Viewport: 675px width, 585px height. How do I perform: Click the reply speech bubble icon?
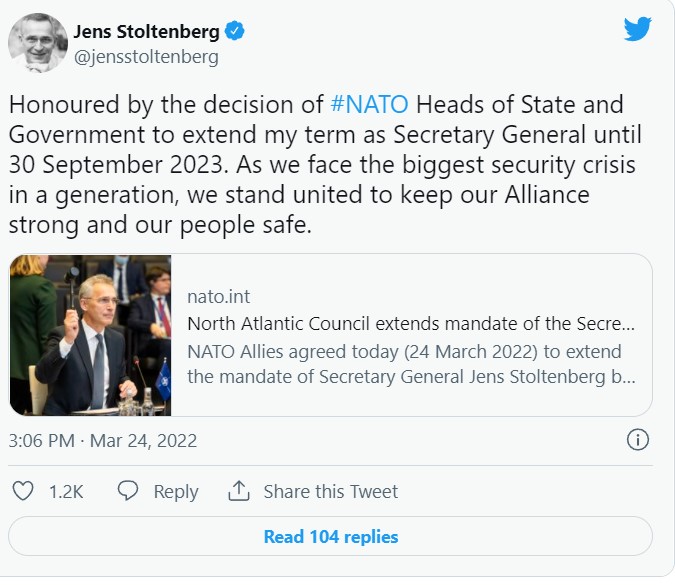pyautogui.click(x=128, y=491)
